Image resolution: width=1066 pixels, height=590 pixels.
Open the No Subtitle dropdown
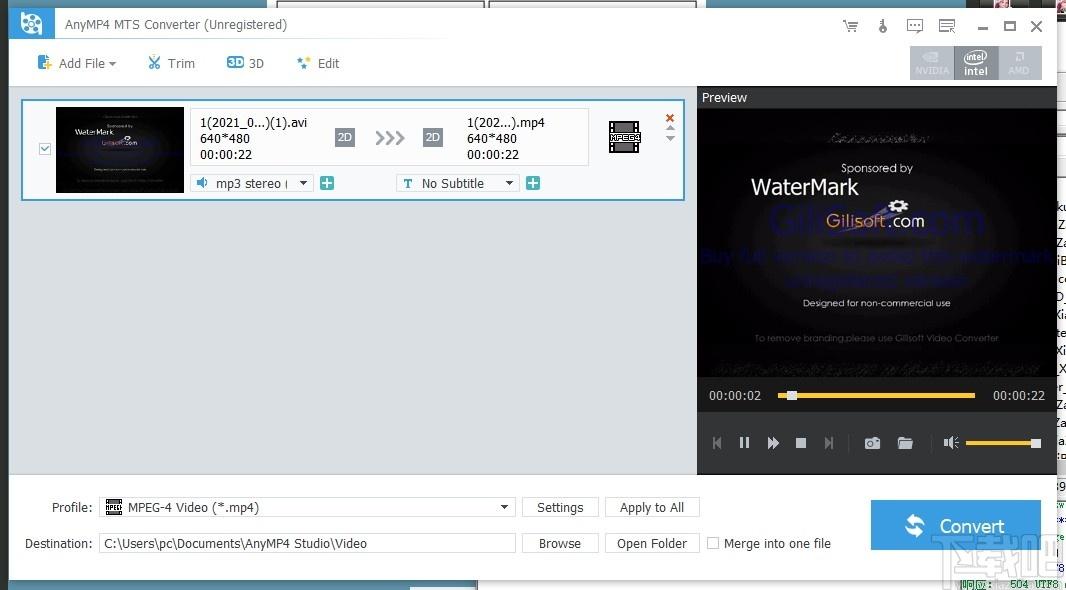point(458,183)
